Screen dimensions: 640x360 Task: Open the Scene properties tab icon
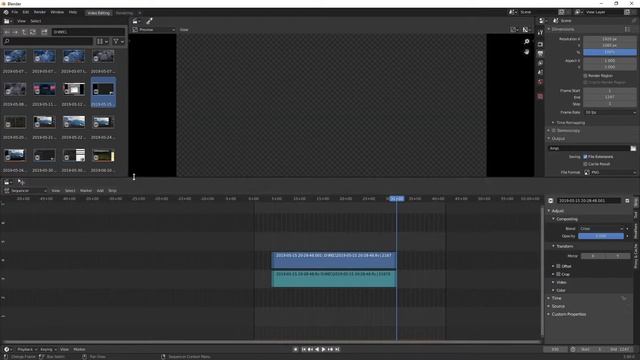click(x=540, y=73)
